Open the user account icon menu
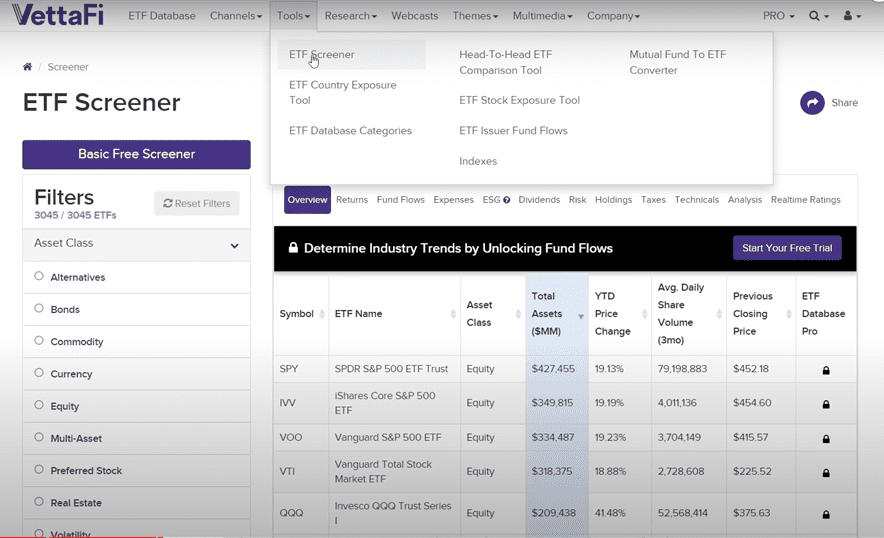The image size is (884, 538). 851,16
